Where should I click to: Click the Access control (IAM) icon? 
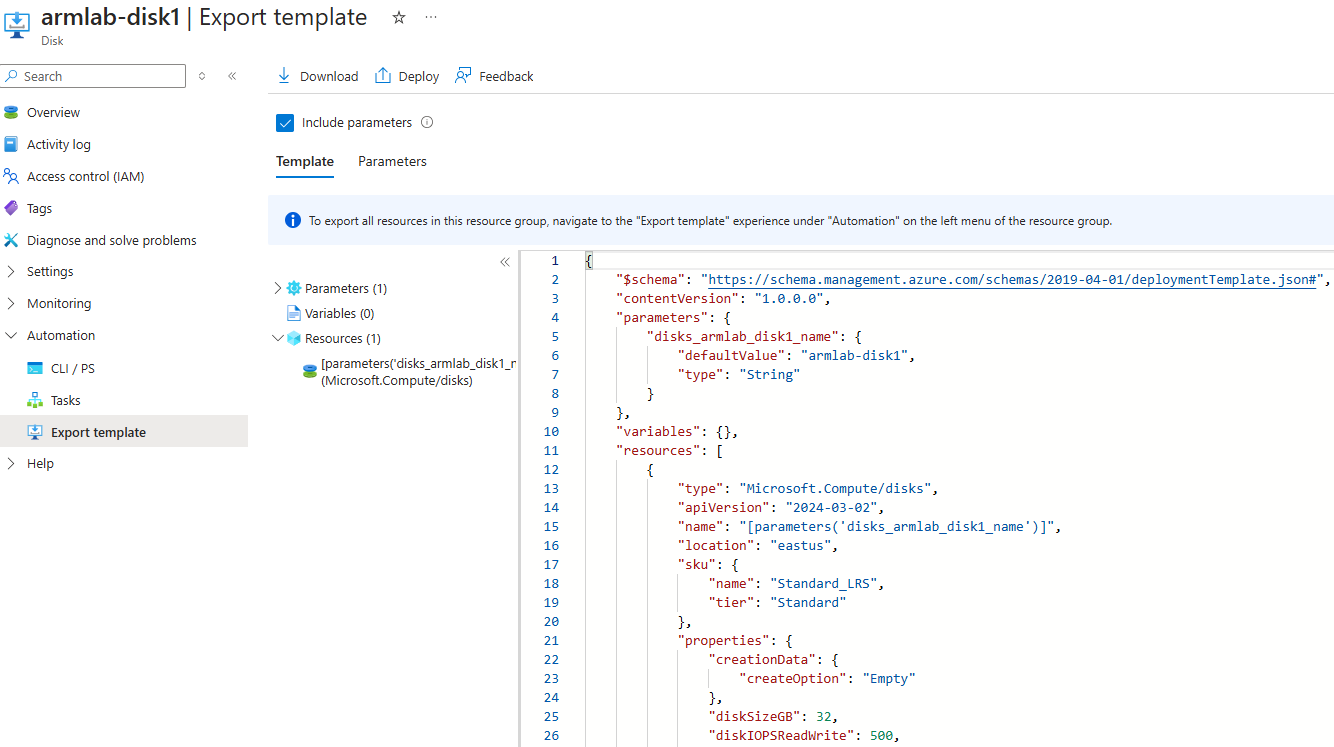point(11,177)
